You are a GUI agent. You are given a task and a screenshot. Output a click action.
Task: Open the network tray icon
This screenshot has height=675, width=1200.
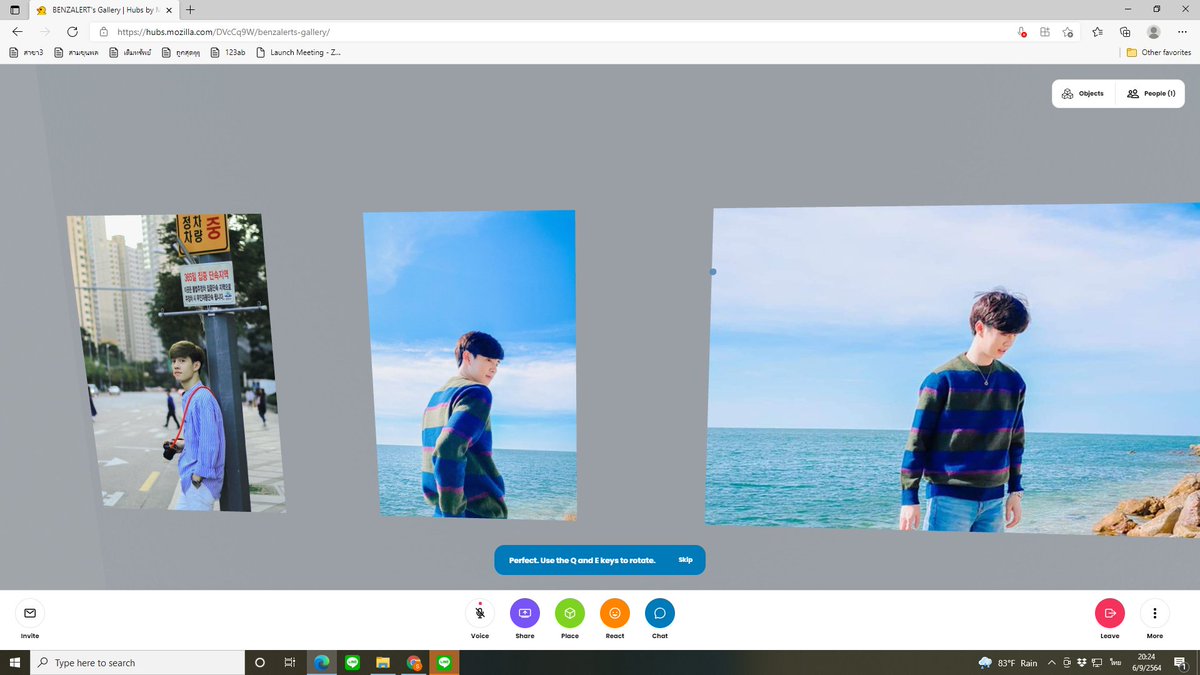(x=1096, y=663)
